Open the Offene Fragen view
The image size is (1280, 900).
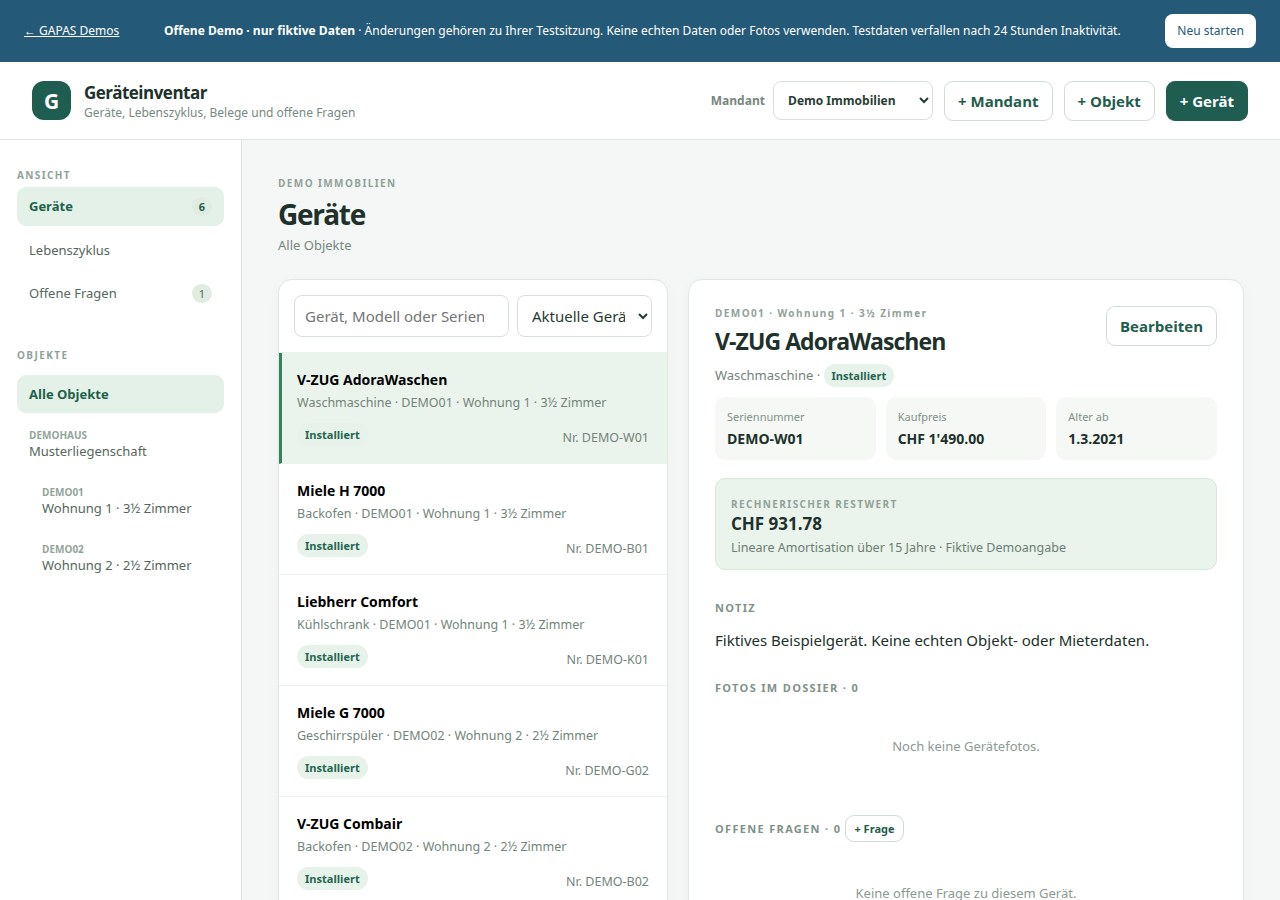pos(120,294)
